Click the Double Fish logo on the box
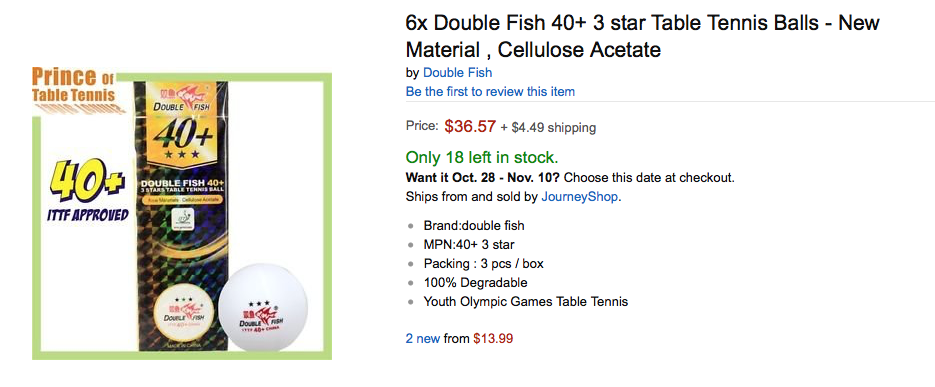The image size is (935, 387). 180,101
